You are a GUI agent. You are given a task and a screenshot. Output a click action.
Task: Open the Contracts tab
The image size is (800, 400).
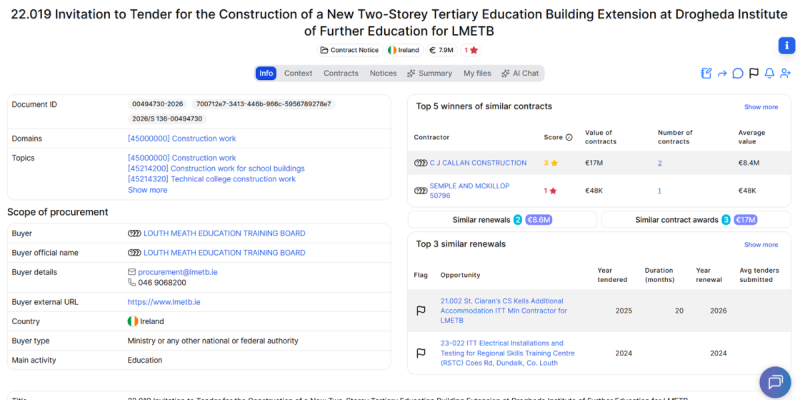(x=341, y=73)
